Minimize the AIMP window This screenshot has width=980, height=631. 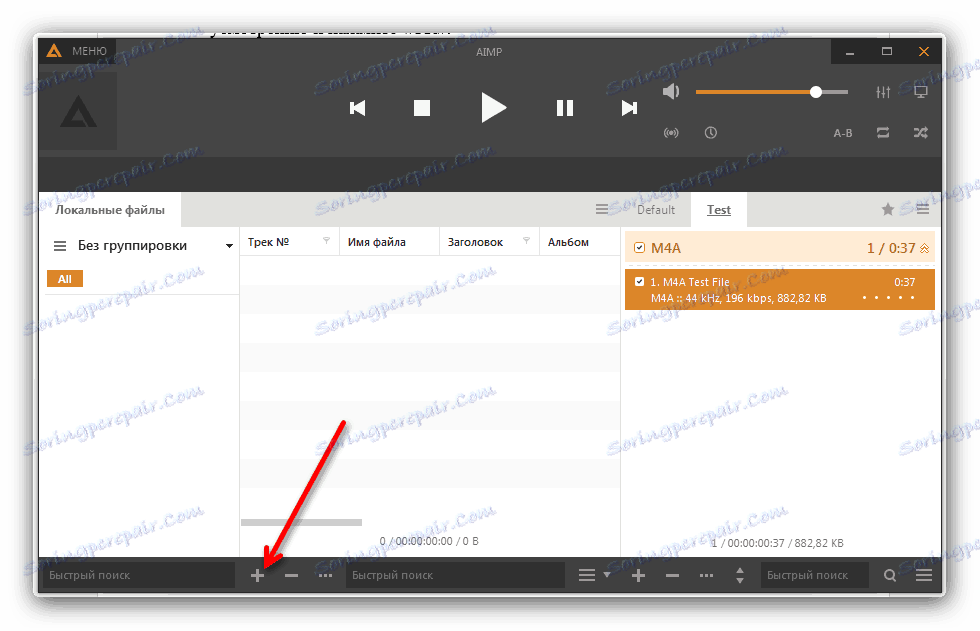850,52
